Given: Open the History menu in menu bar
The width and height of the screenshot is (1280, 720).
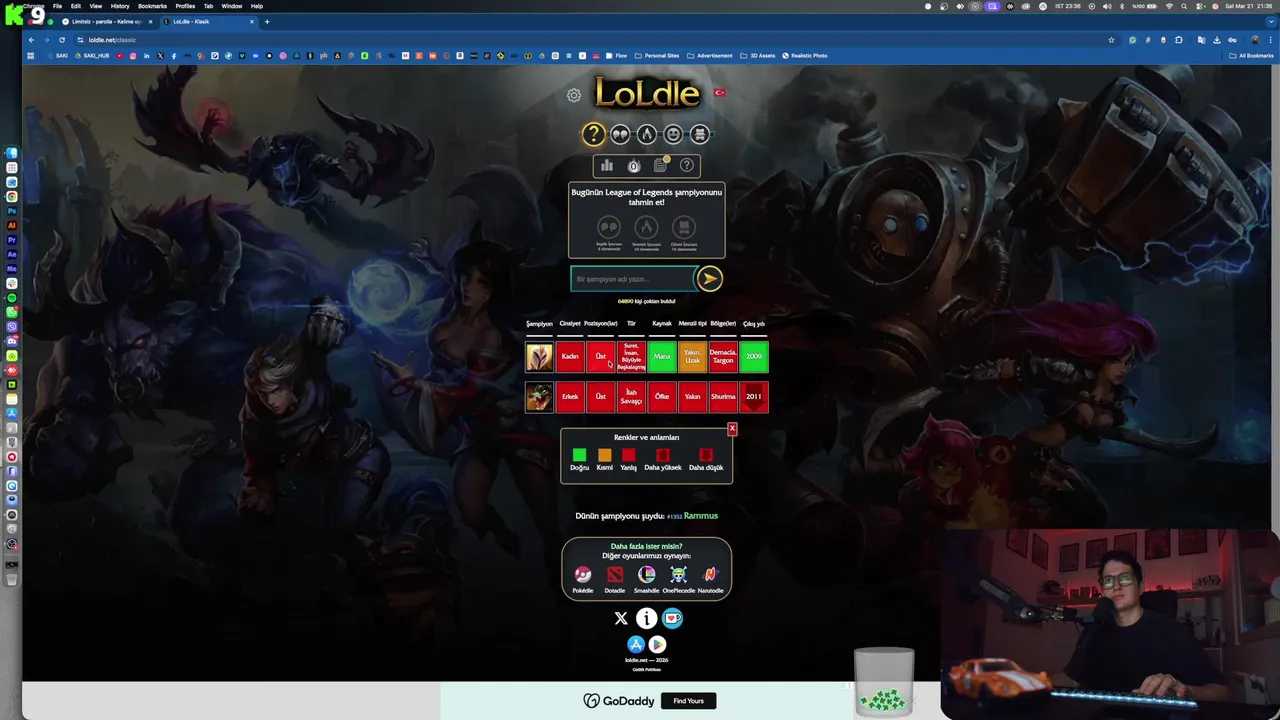Looking at the screenshot, I should coord(120,6).
